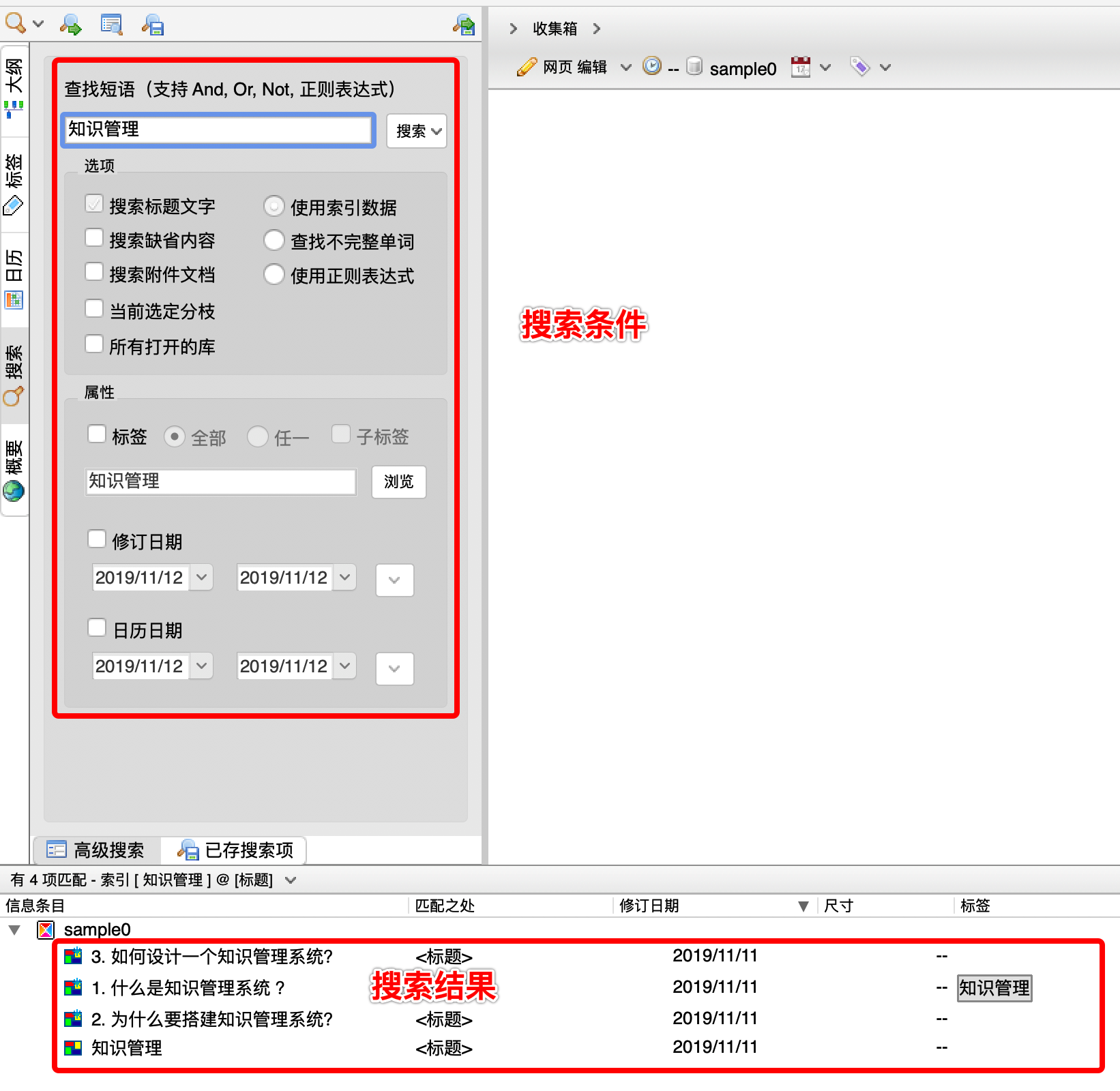This screenshot has width=1120, height=1091.
Task: Enable the 搜索缺省内容 checkbox
Action: pos(94,238)
